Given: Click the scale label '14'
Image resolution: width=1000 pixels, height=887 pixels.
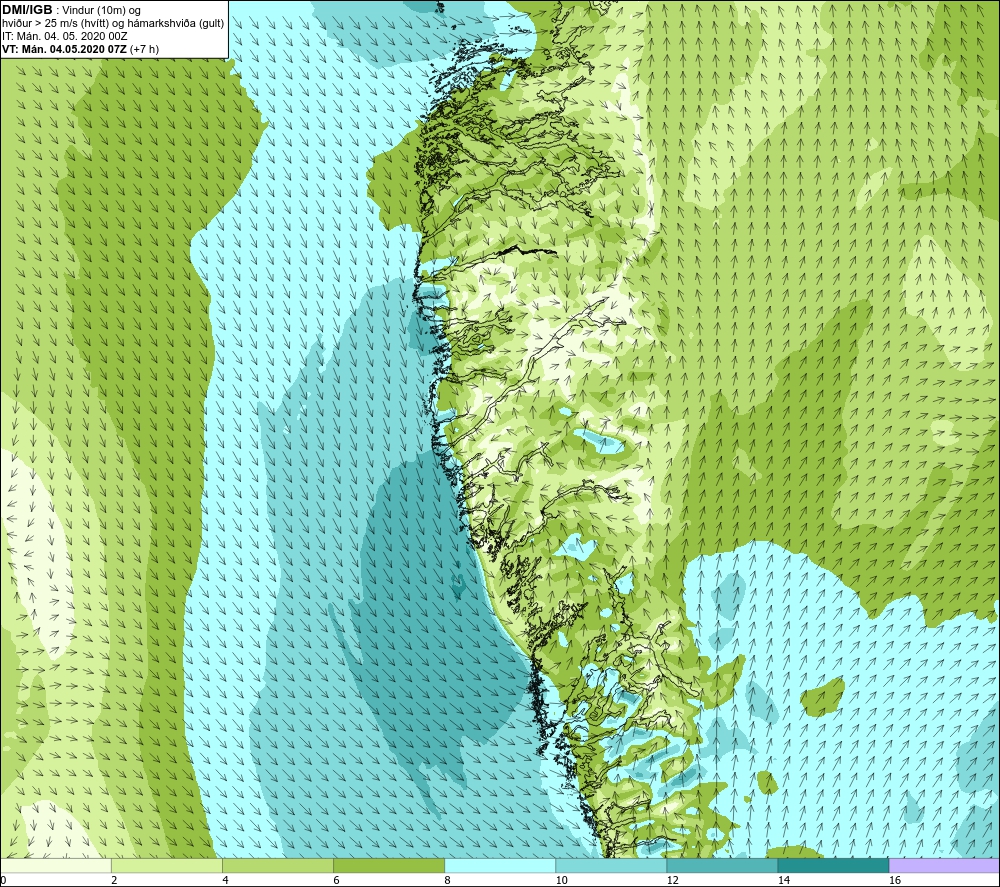Looking at the screenshot, I should click(784, 880).
